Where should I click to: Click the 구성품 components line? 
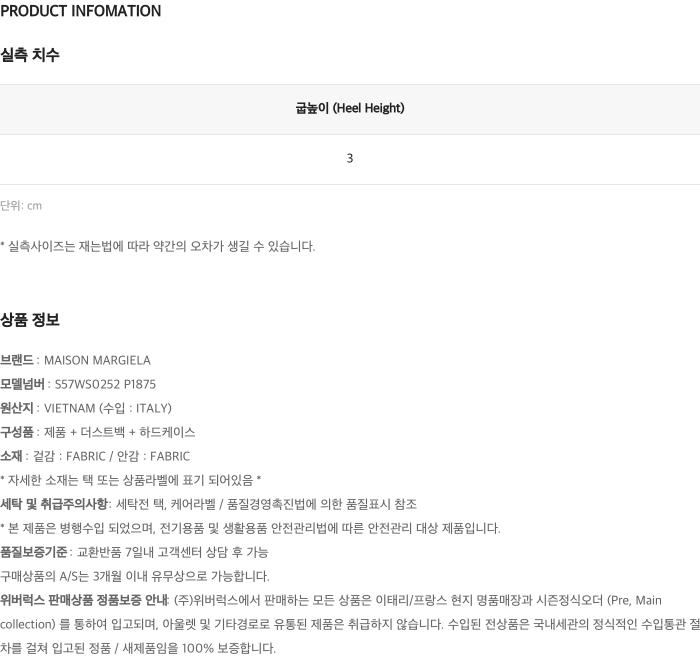tap(97, 432)
